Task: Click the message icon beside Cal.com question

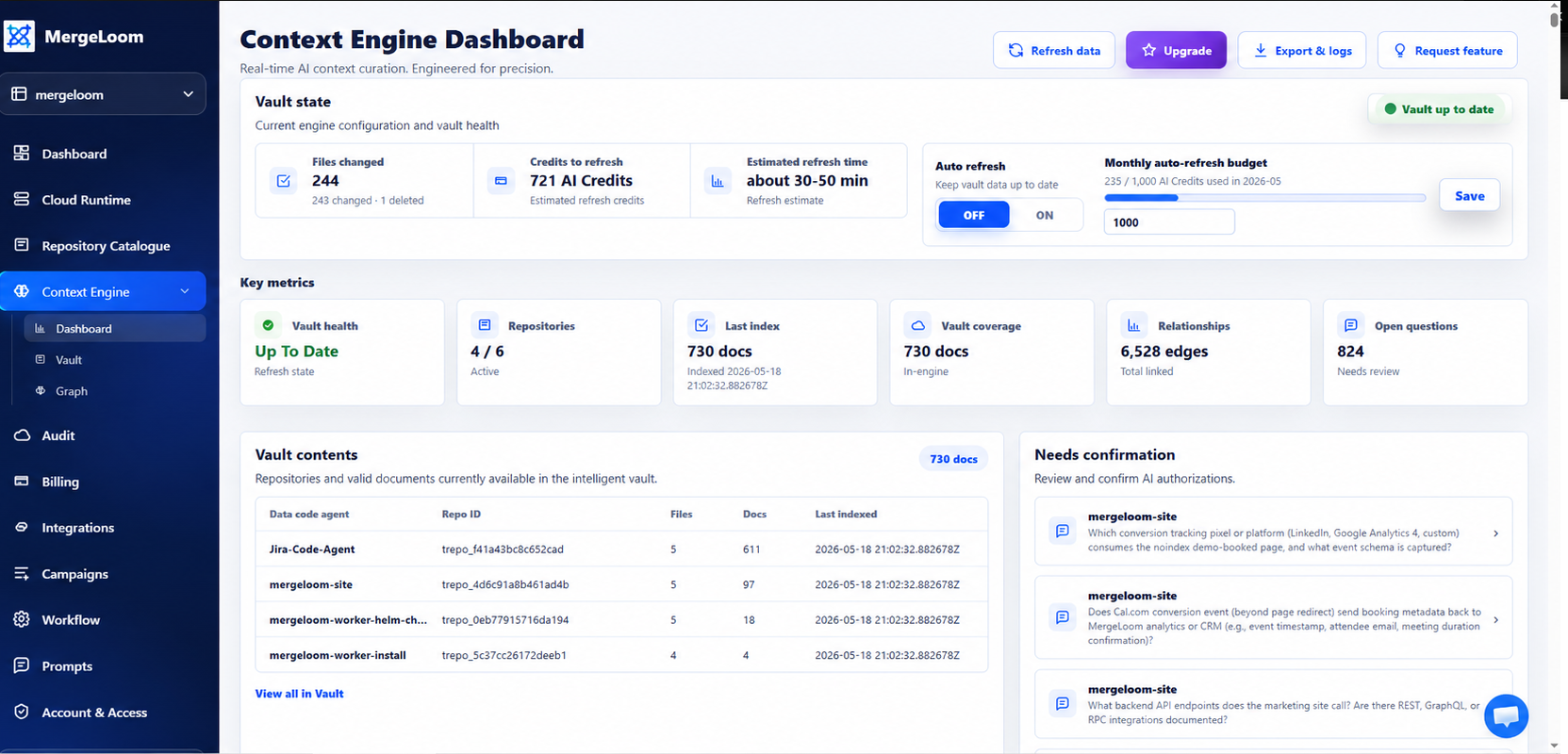Action: pyautogui.click(x=1063, y=617)
